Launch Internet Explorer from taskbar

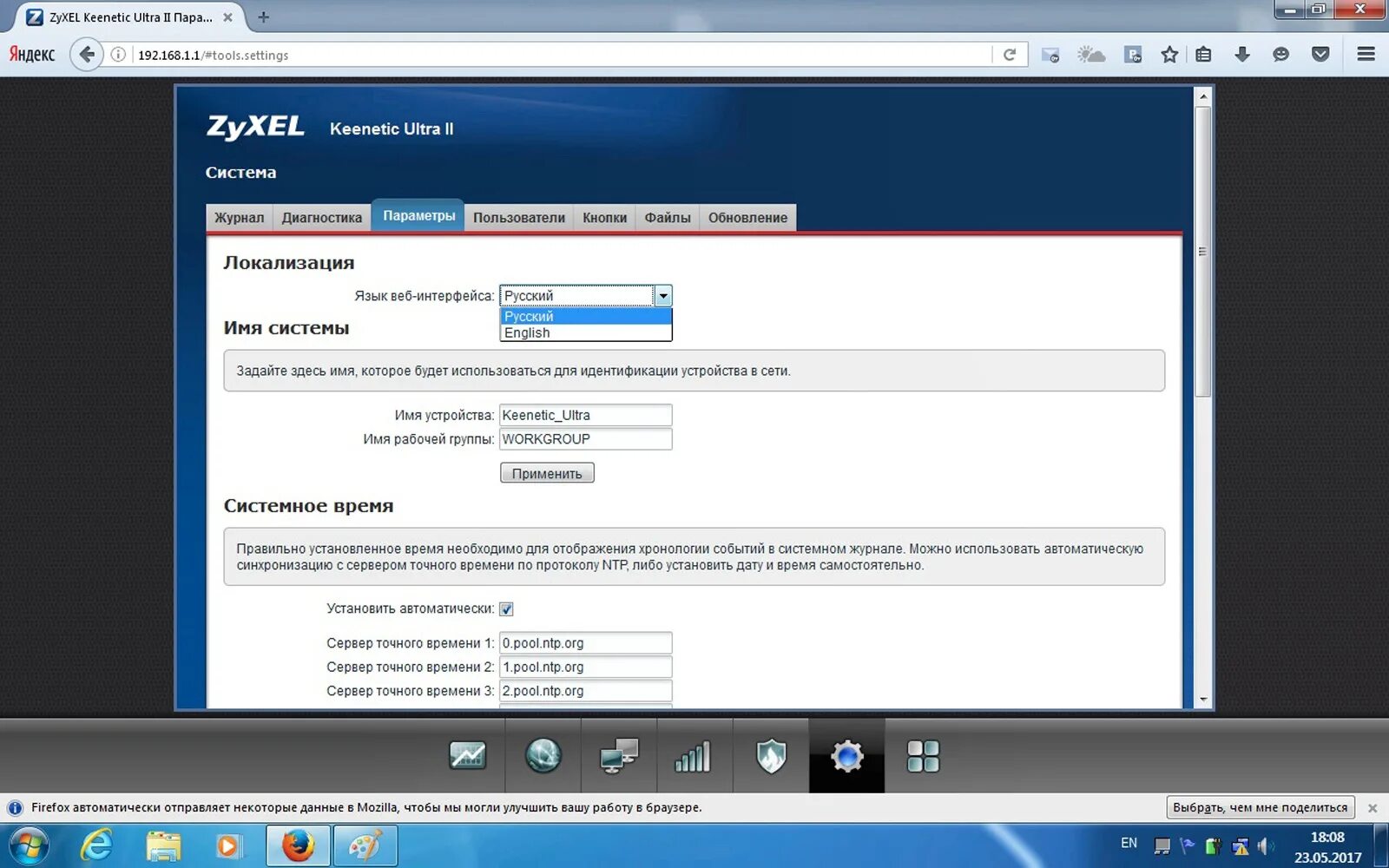[x=95, y=845]
